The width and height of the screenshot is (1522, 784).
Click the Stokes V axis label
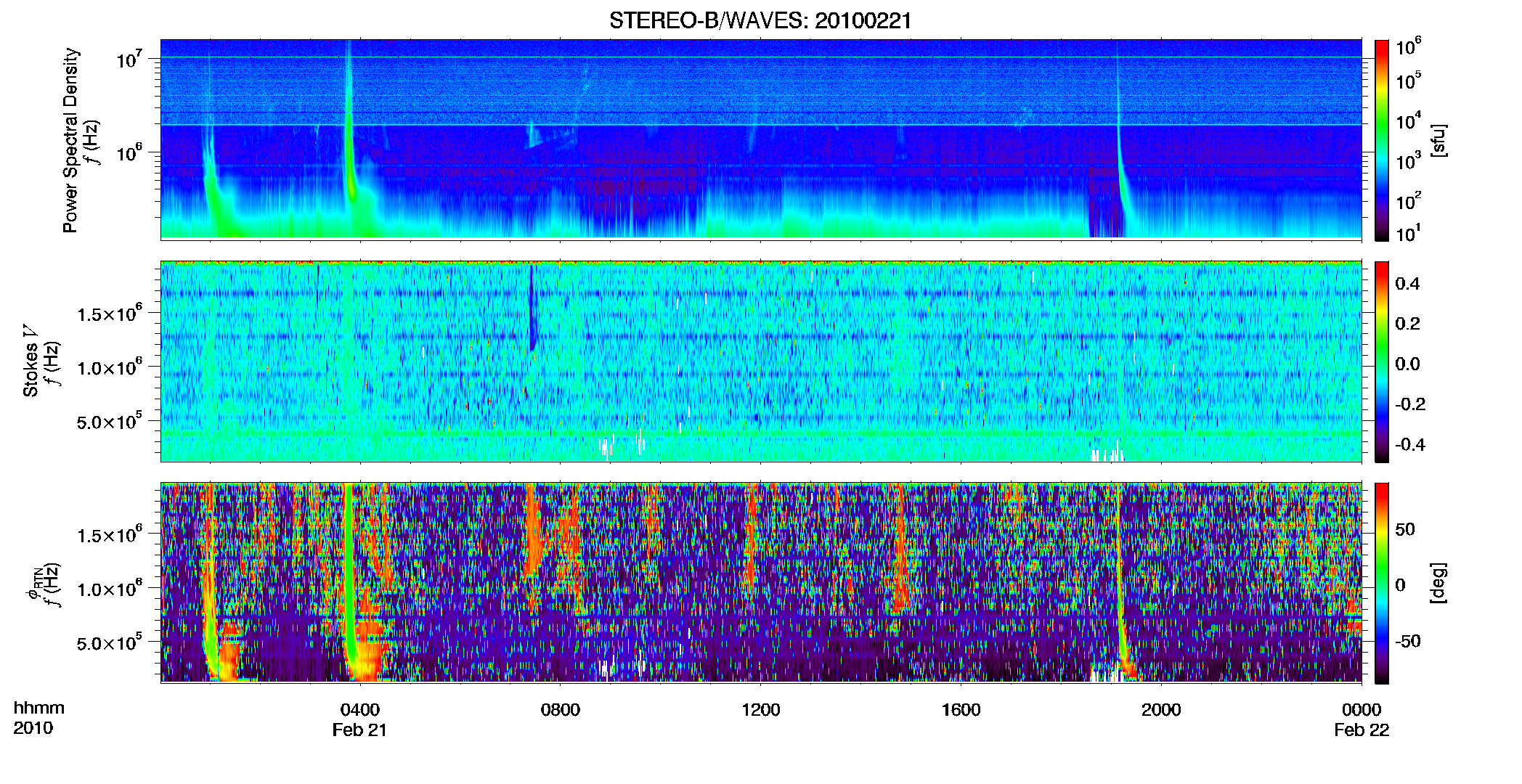click(30, 360)
